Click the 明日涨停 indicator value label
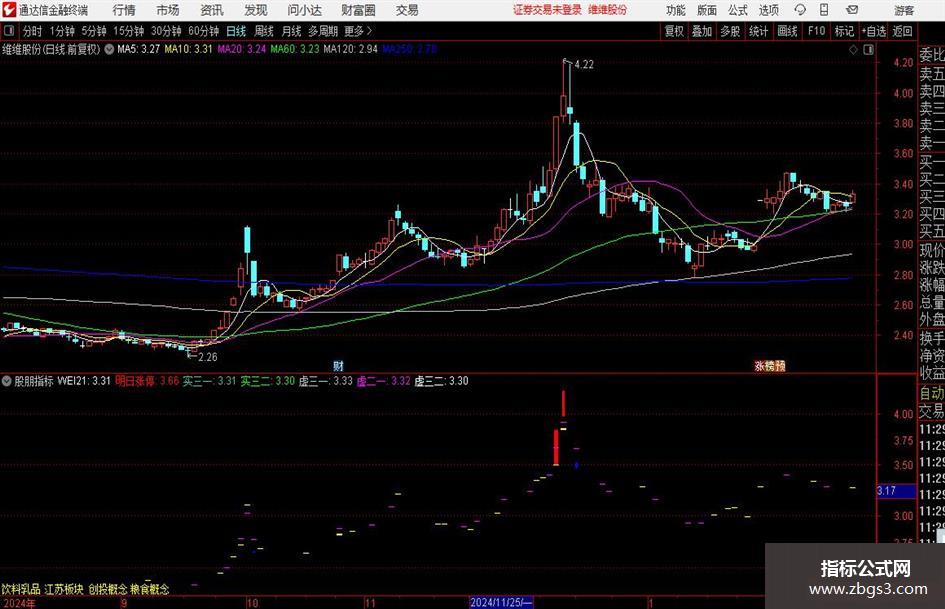Screen dimensions: 945x609 tap(147, 381)
